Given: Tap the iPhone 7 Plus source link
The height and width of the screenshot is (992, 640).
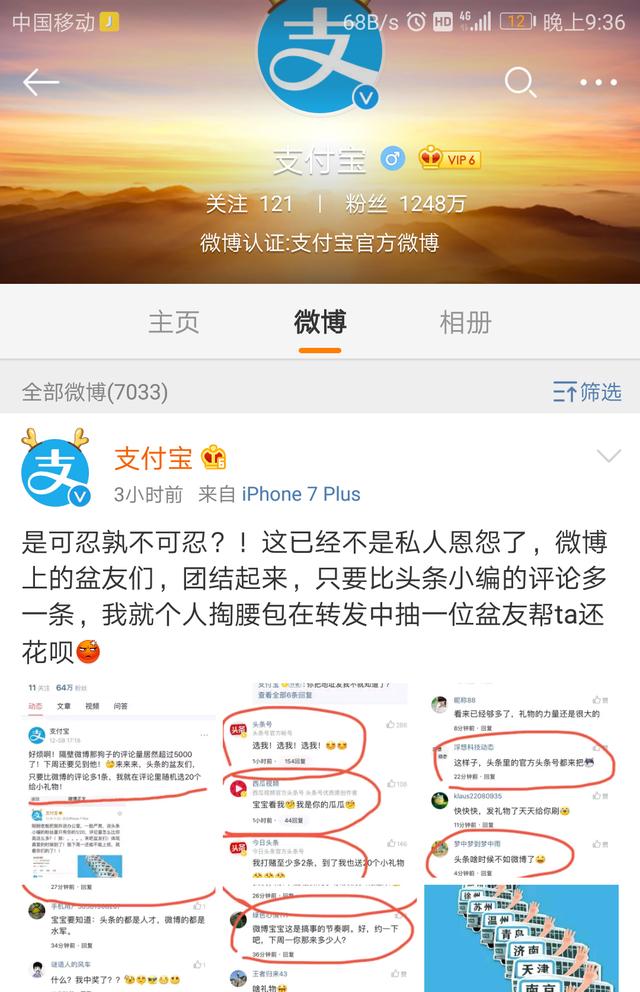Looking at the screenshot, I should coord(301,494).
